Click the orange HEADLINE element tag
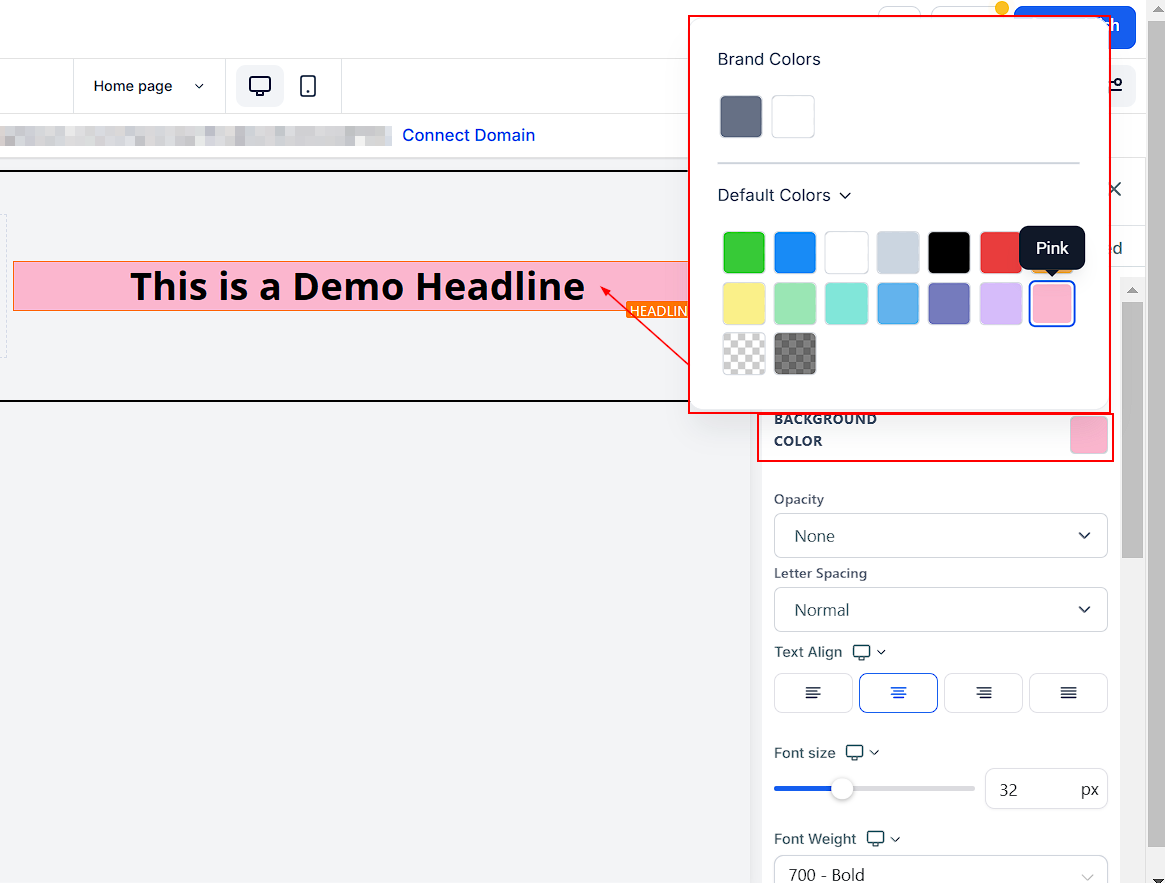 click(x=658, y=311)
